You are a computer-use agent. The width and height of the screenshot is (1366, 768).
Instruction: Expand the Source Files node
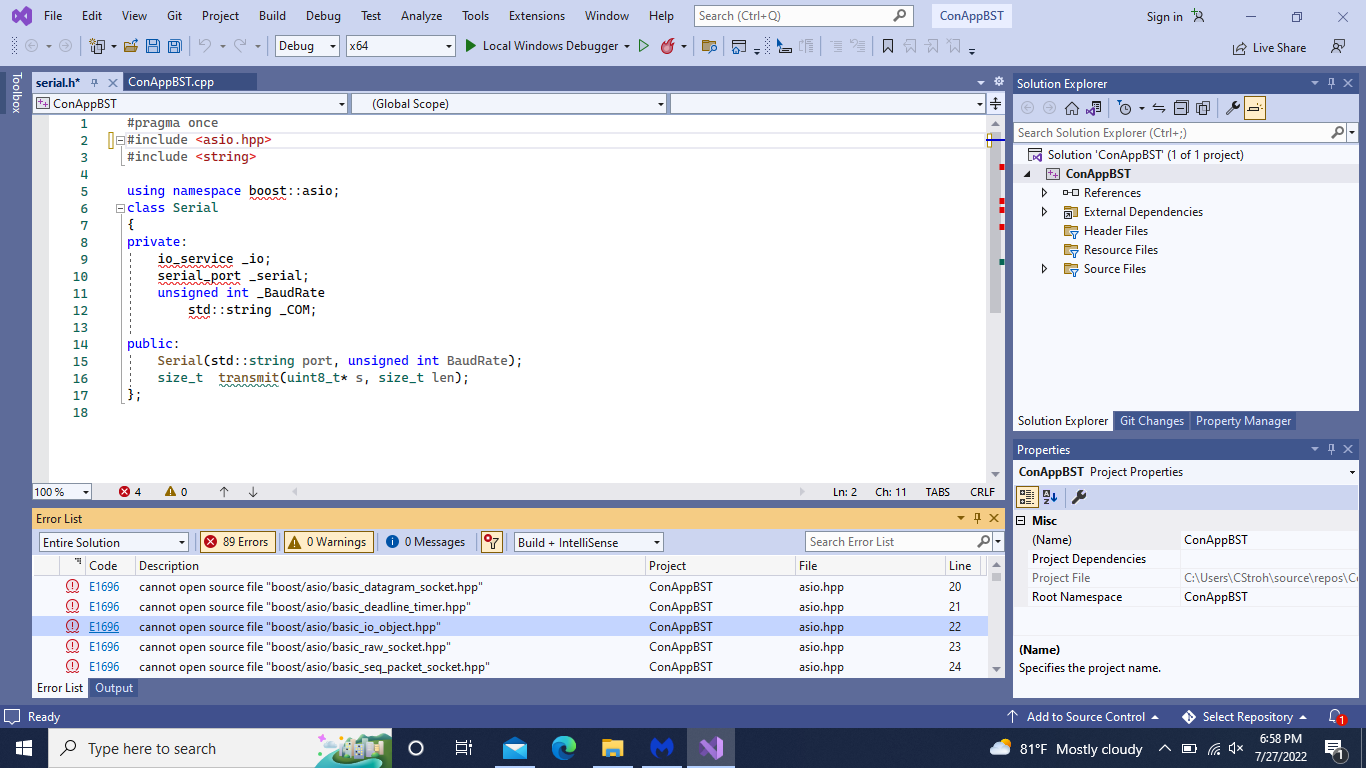(x=1044, y=269)
